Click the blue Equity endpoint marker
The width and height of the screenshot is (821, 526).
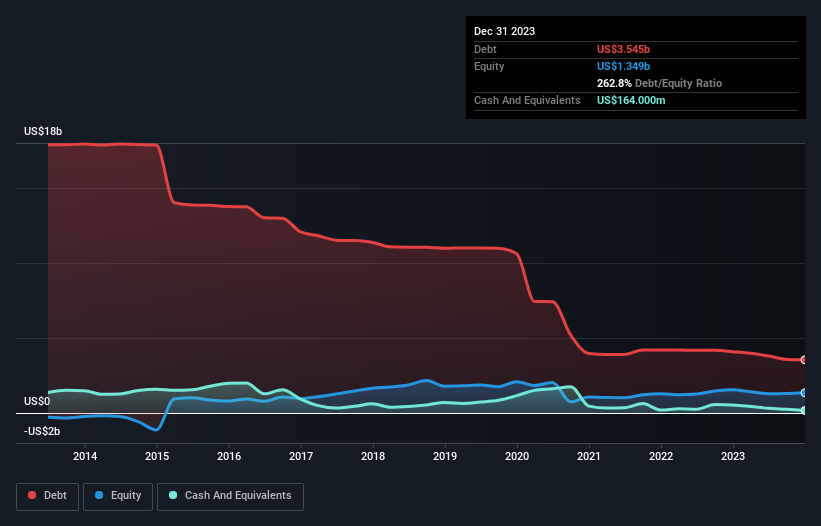804,393
